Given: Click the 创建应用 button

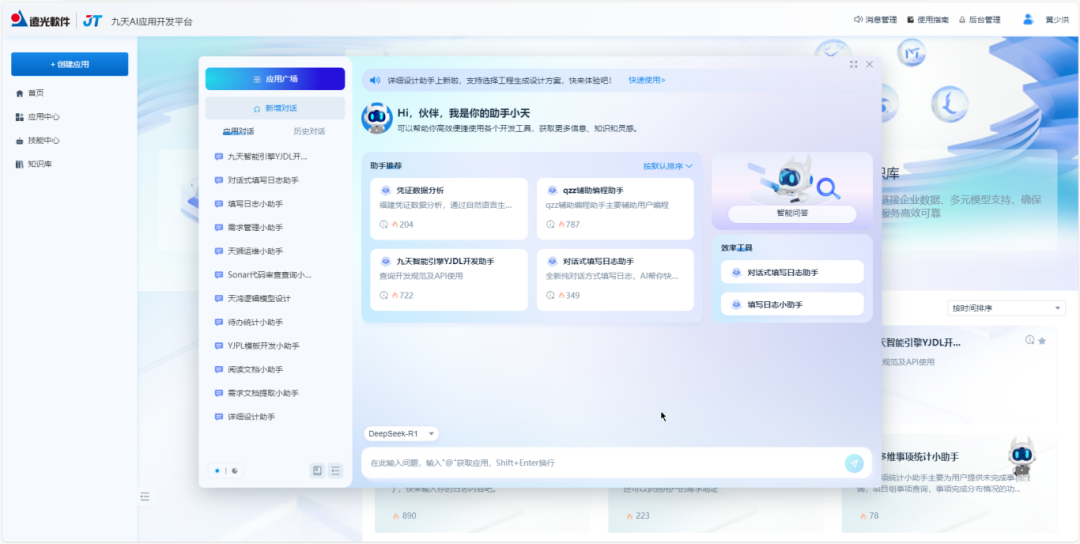Looking at the screenshot, I should [70, 64].
